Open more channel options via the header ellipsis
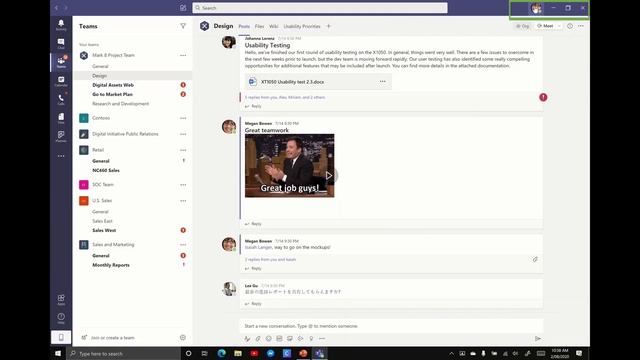Image resolution: width=640 pixels, height=360 pixels. (581, 26)
